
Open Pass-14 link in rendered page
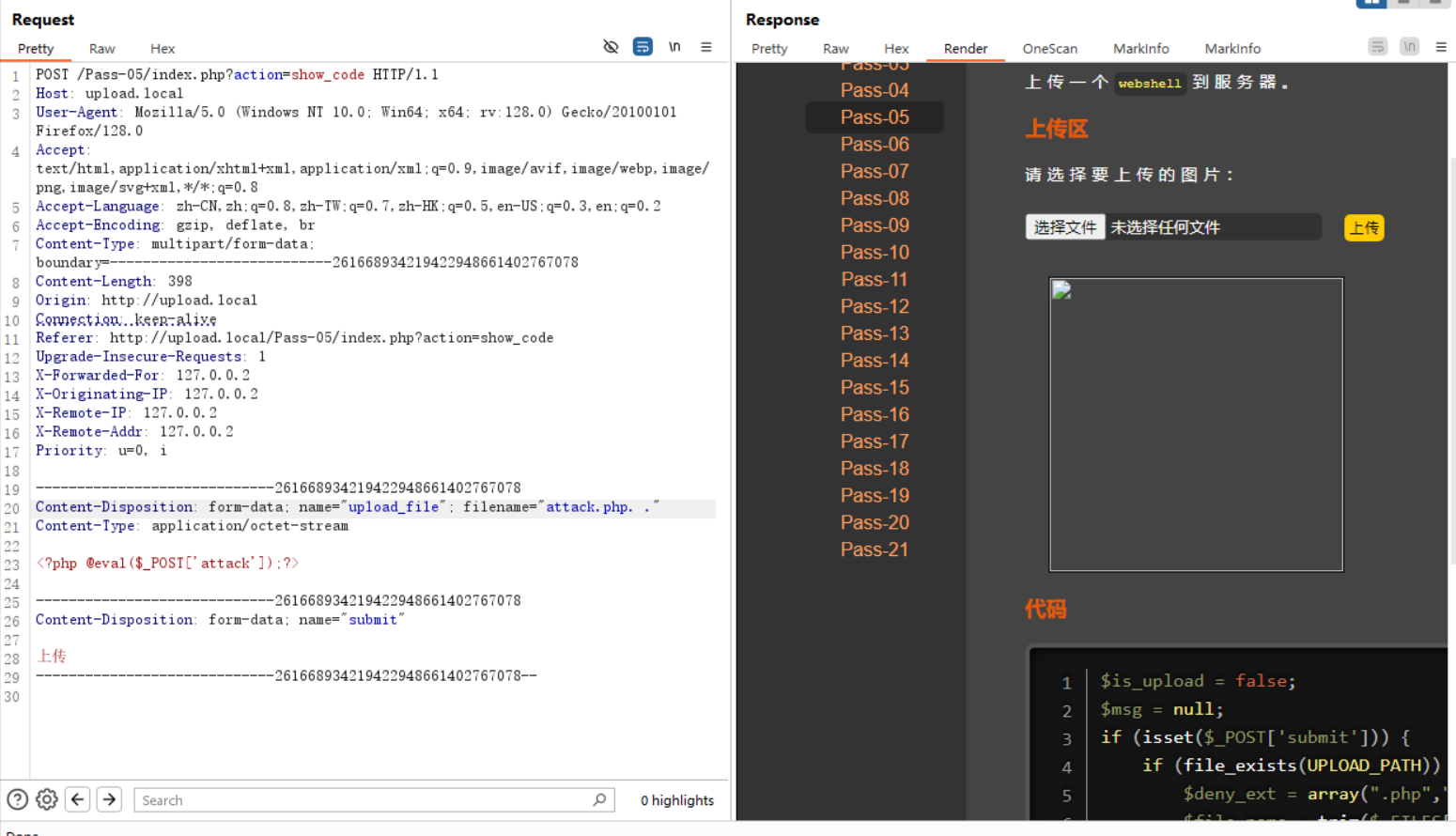875,361
